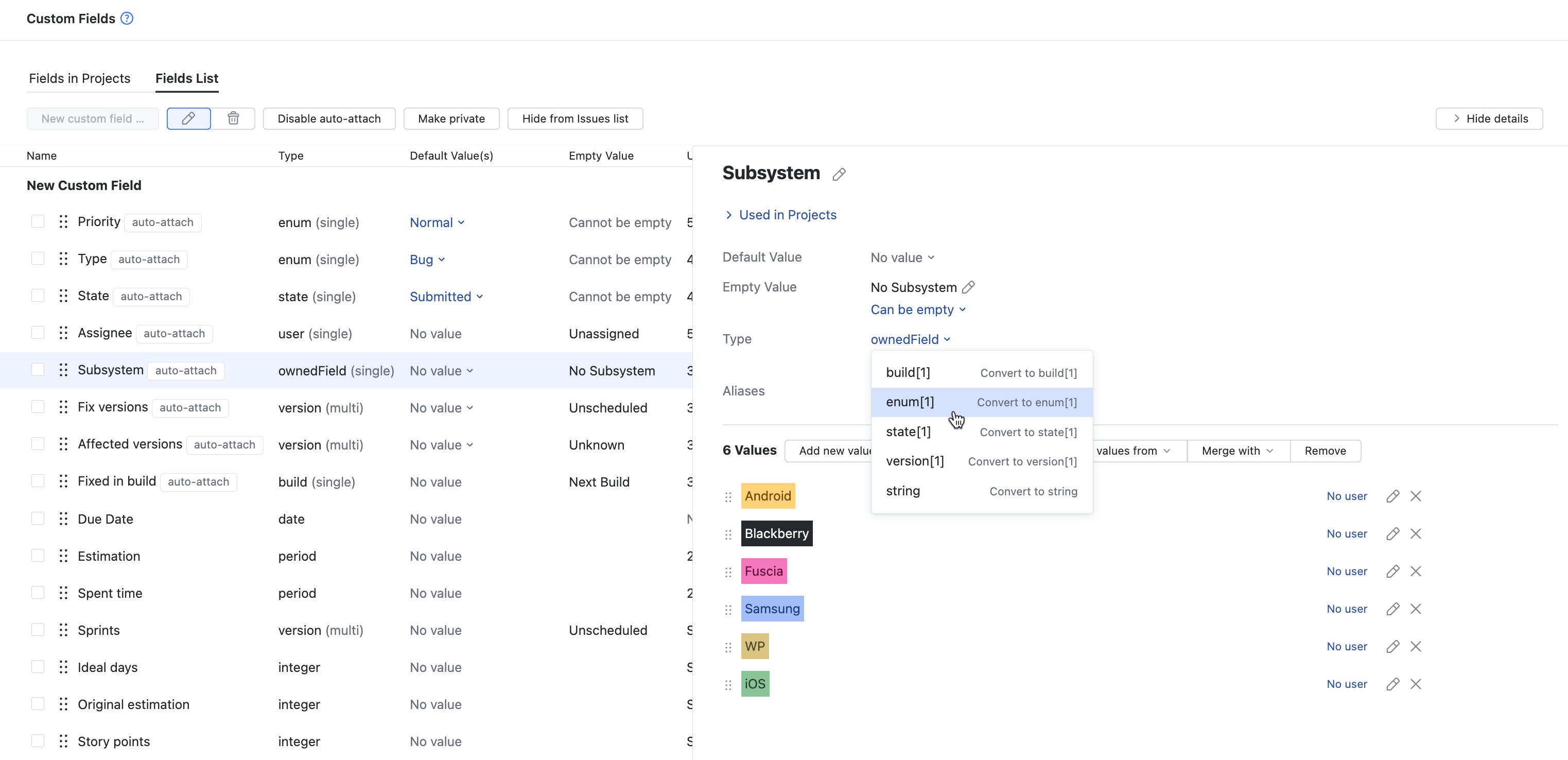The height and width of the screenshot is (760, 1568).
Task: Select the Story points checkbox
Action: [38, 740]
